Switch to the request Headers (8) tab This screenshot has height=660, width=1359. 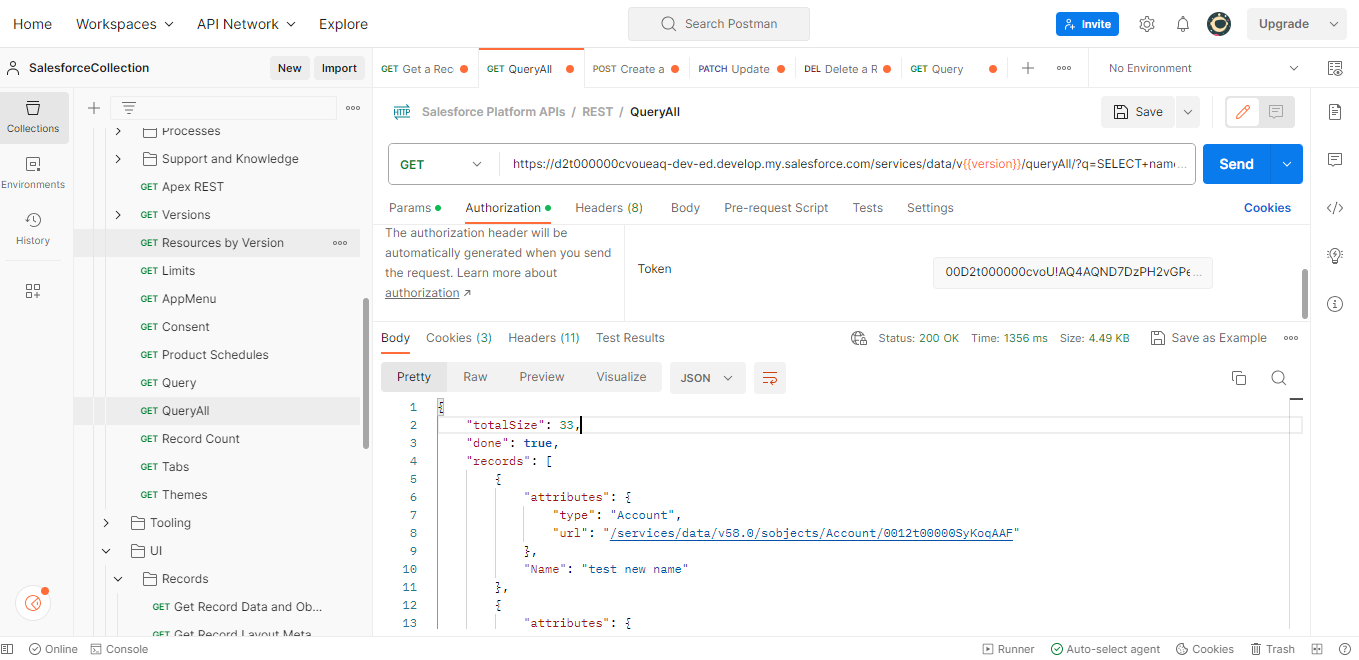(x=609, y=208)
